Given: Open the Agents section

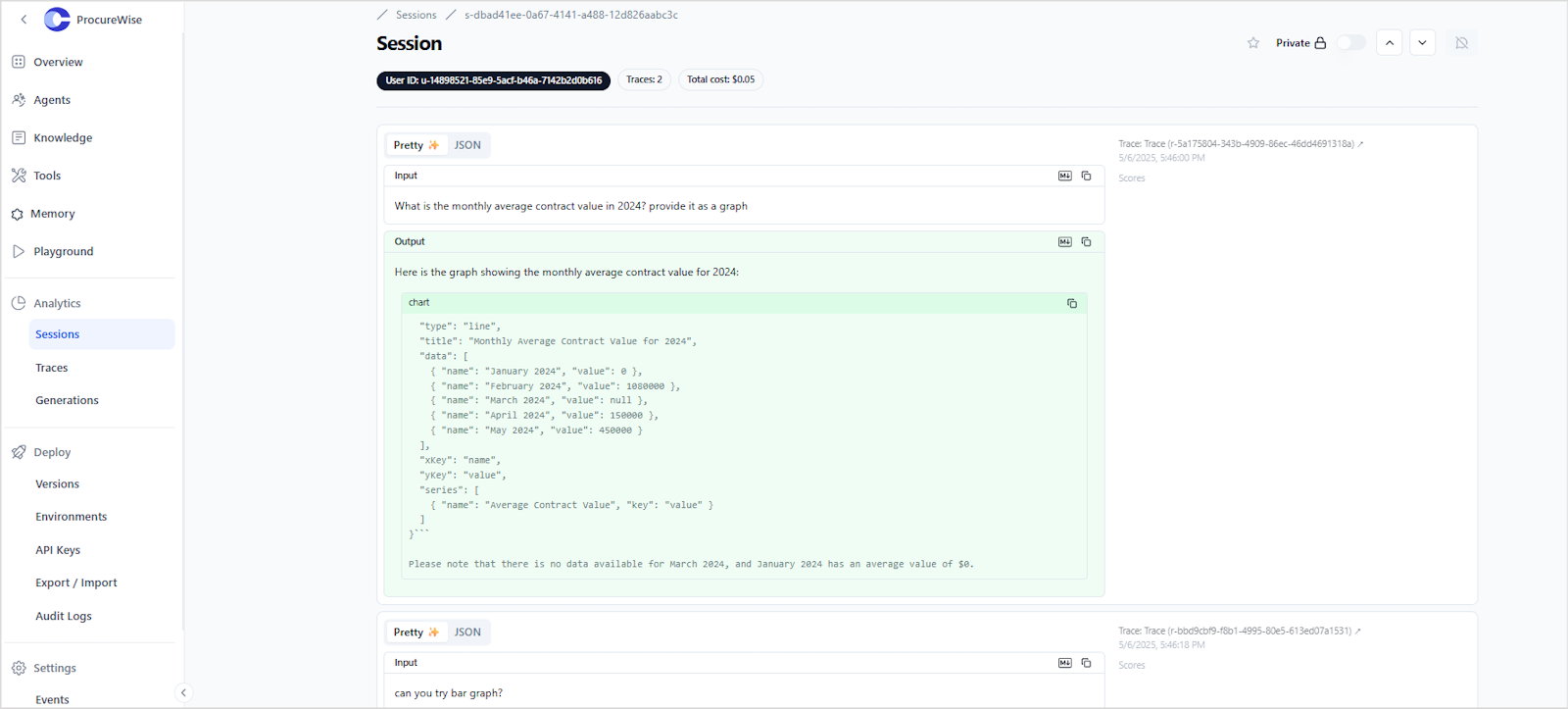Looking at the screenshot, I should click(x=52, y=100).
